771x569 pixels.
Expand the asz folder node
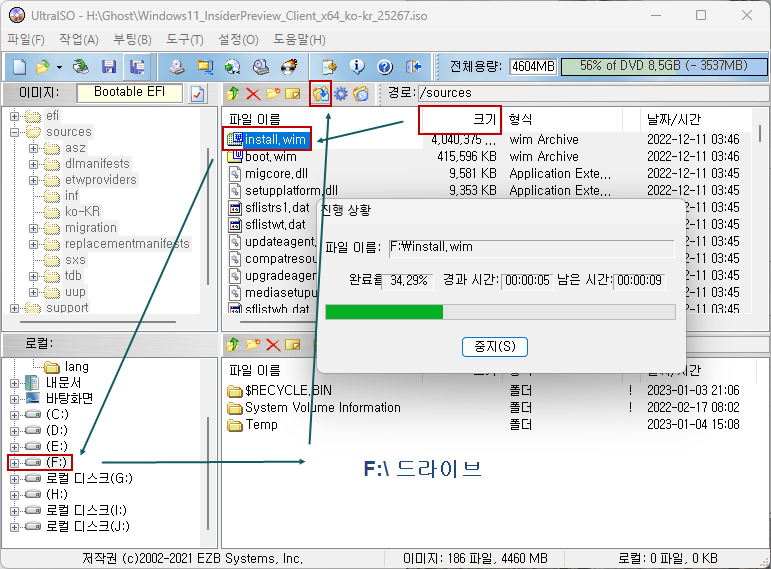33,148
